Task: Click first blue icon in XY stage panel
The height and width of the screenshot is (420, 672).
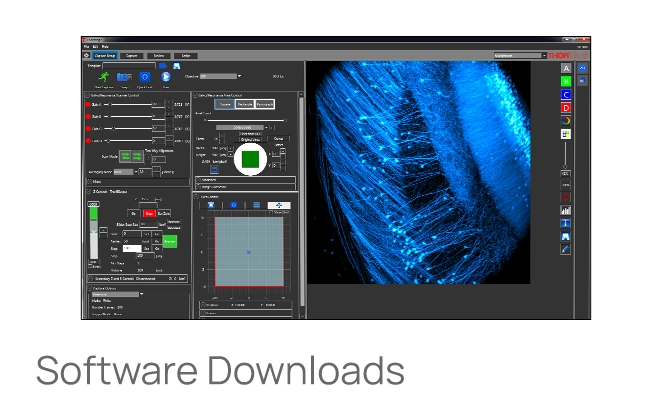Action: [x=211, y=205]
